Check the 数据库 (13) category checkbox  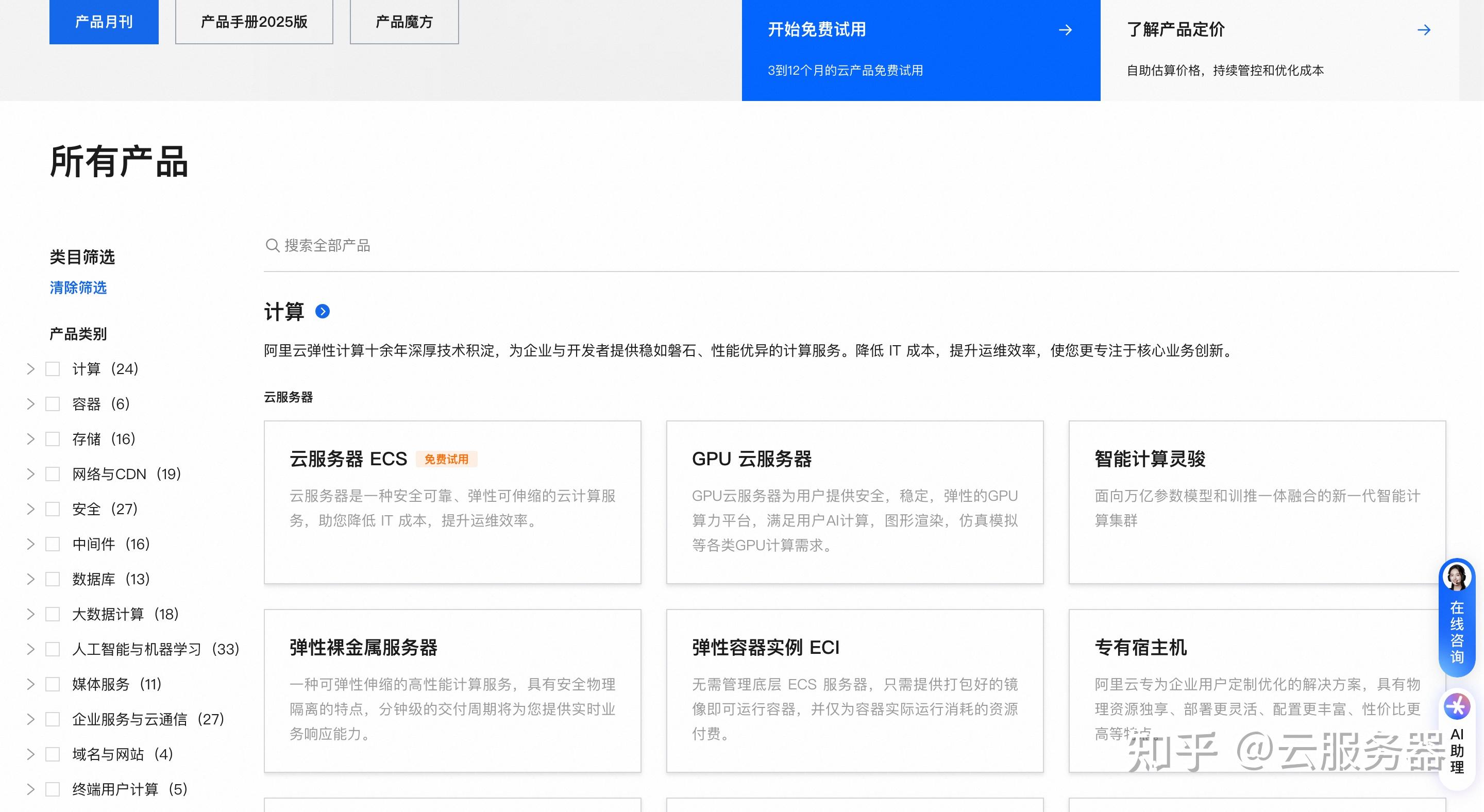(x=53, y=579)
